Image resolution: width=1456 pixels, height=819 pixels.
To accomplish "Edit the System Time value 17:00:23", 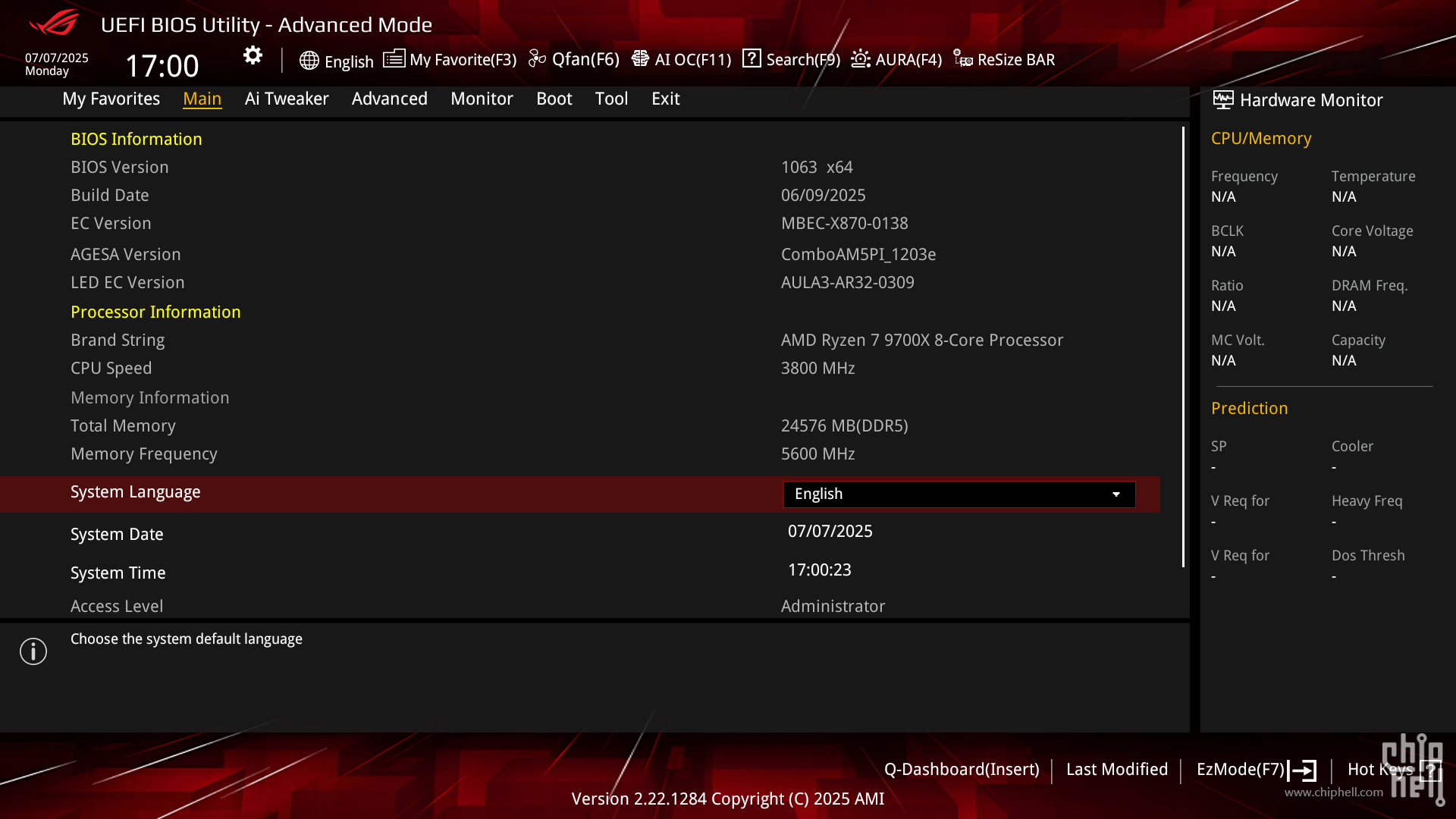I will (819, 570).
